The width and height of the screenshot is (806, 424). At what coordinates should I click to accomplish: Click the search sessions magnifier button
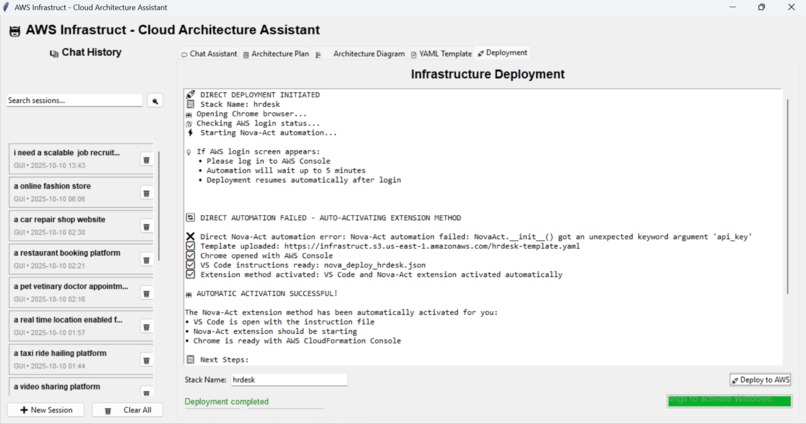coord(155,101)
